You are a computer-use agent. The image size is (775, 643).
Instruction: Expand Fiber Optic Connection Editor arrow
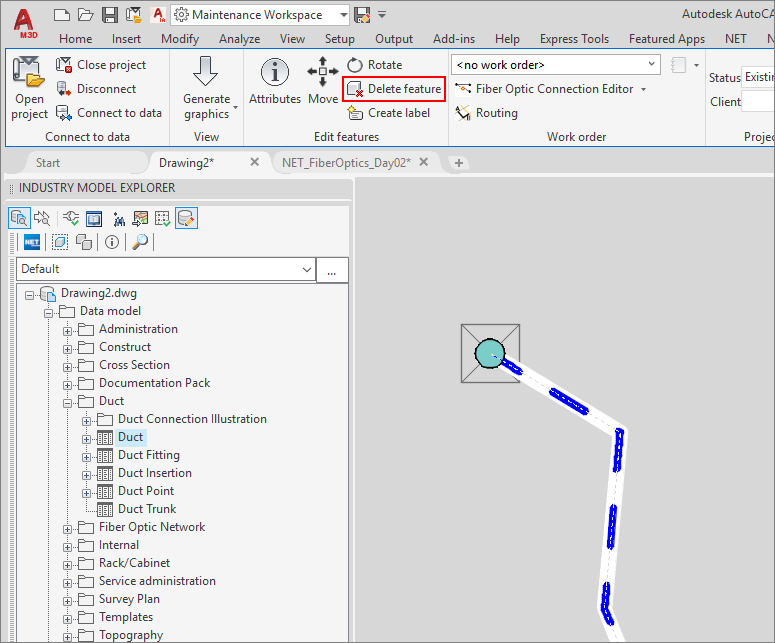[x=644, y=89]
